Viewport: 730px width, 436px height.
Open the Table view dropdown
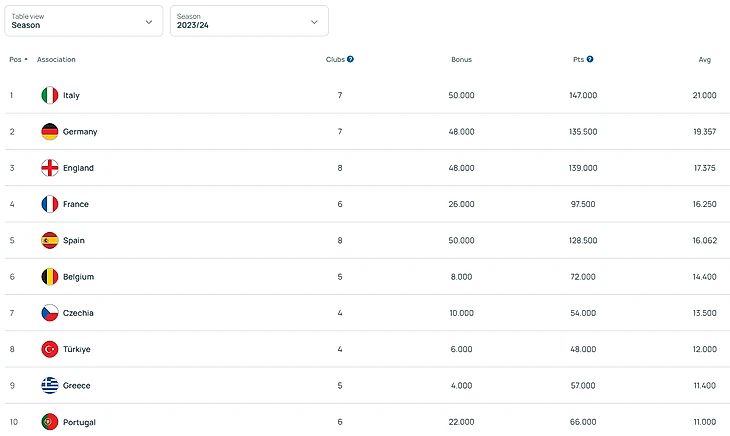83,21
